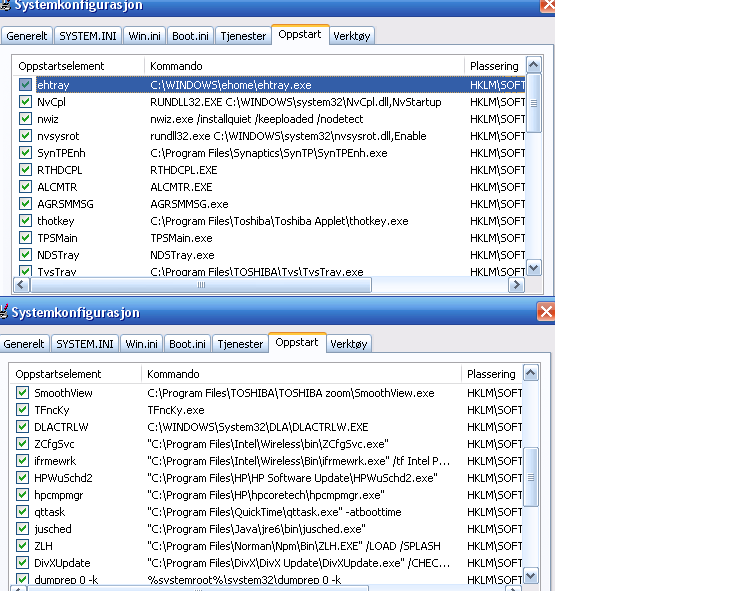Image resolution: width=736 pixels, height=615 pixels.
Task: Uncheck the ehtray startup item
Action: point(25,85)
